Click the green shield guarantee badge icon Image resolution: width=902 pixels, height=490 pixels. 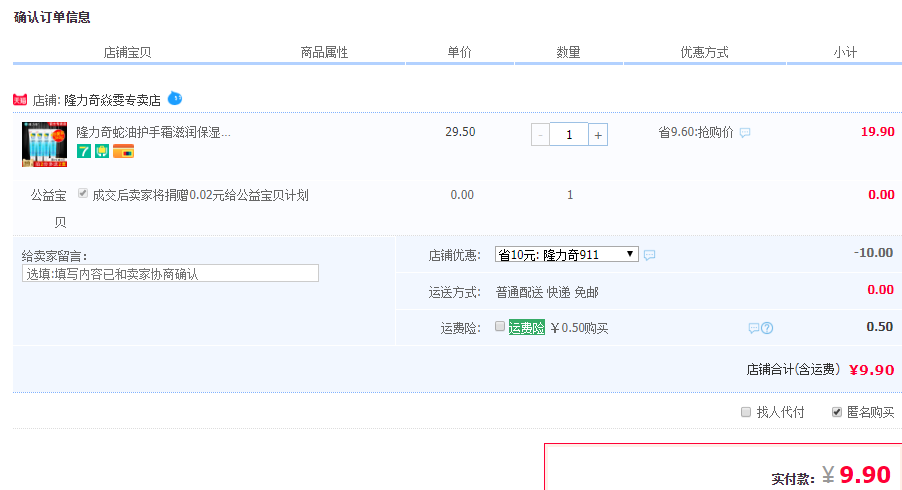(102, 151)
